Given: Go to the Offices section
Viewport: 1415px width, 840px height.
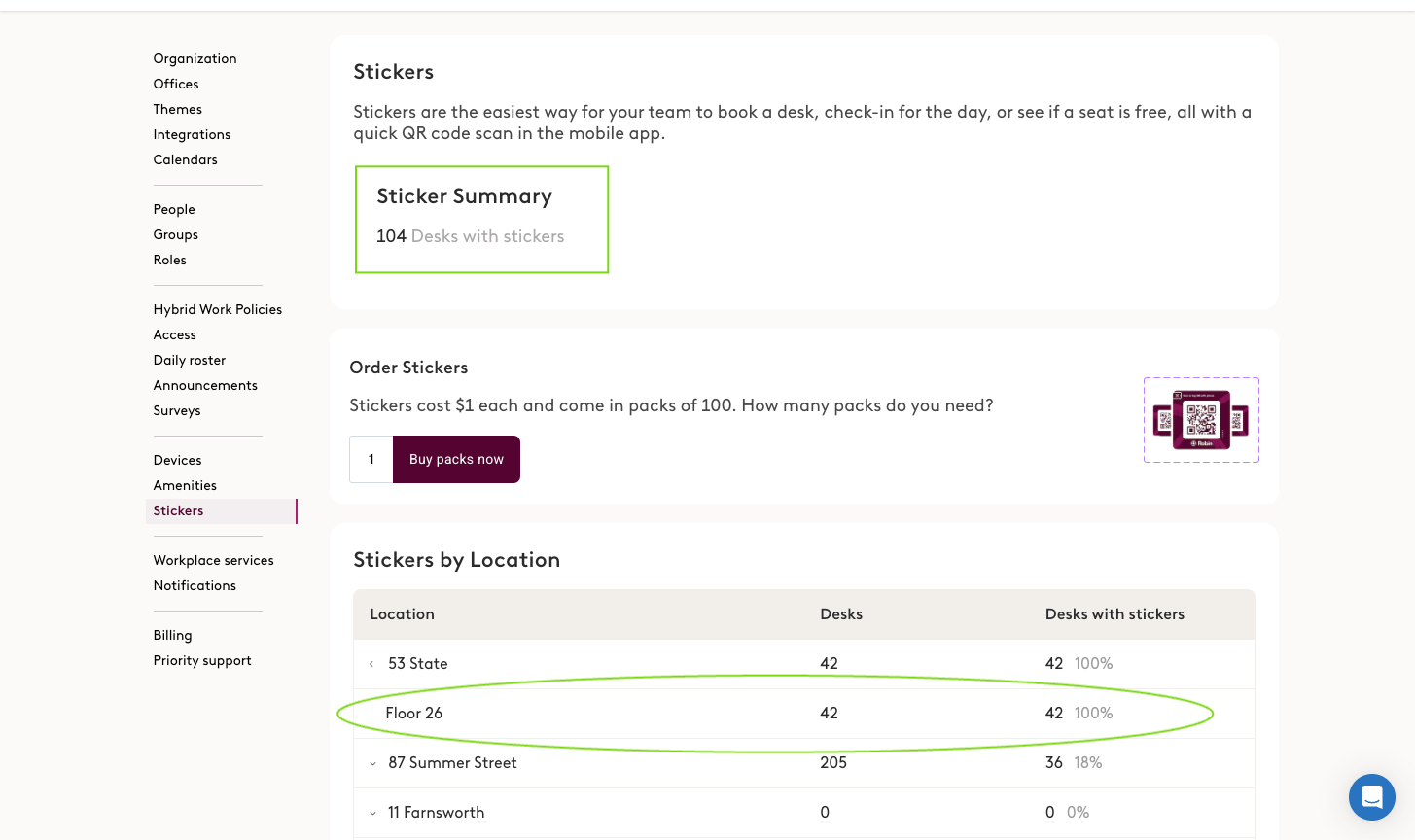Looking at the screenshot, I should coord(176,84).
